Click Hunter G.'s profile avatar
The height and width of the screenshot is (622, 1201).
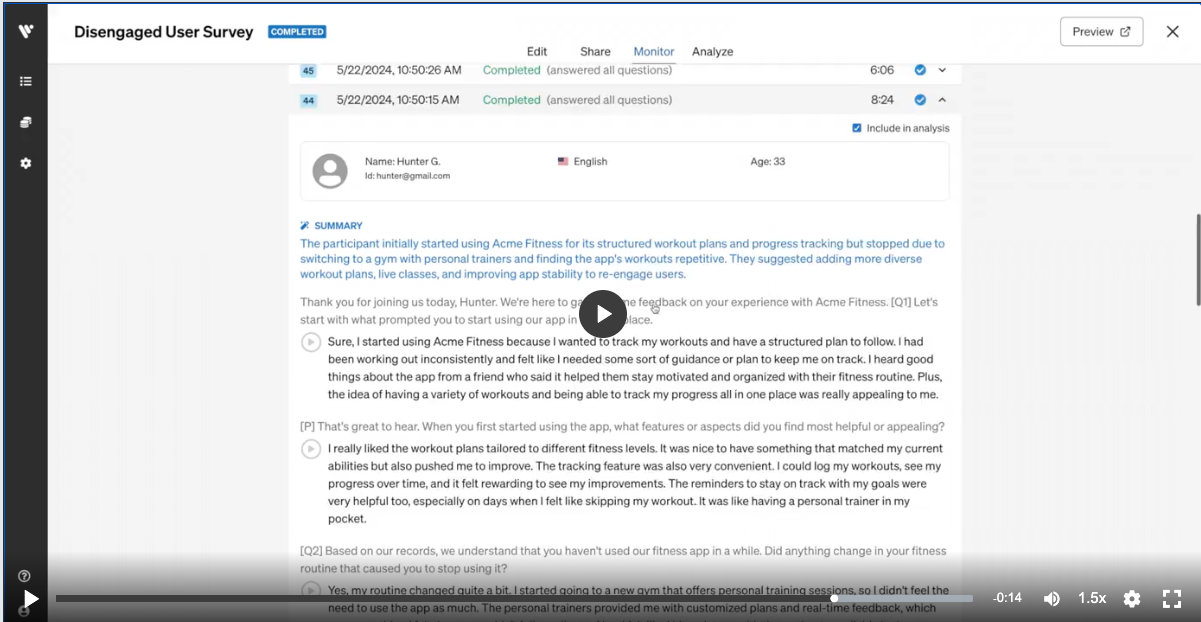pyautogui.click(x=330, y=171)
